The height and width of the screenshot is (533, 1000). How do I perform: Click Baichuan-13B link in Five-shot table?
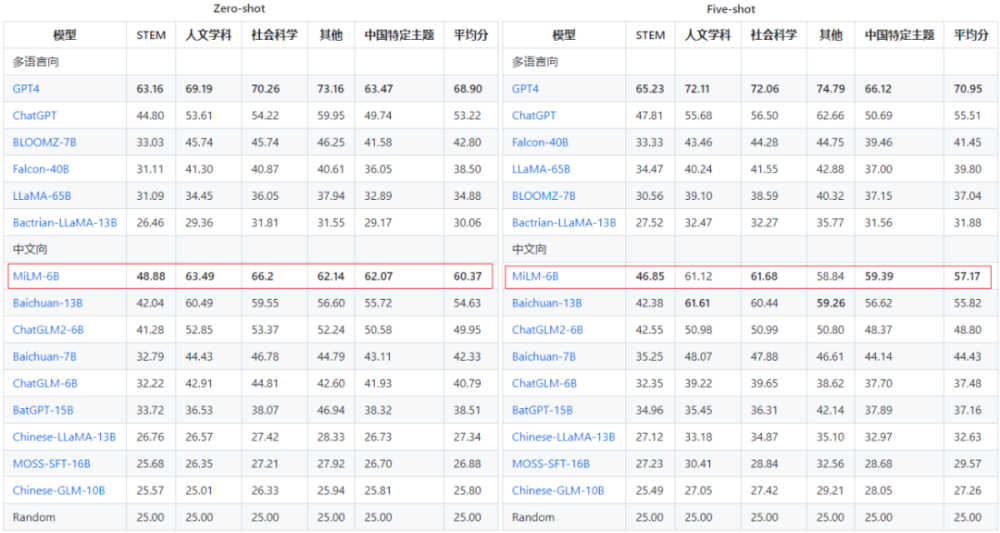coord(547,303)
